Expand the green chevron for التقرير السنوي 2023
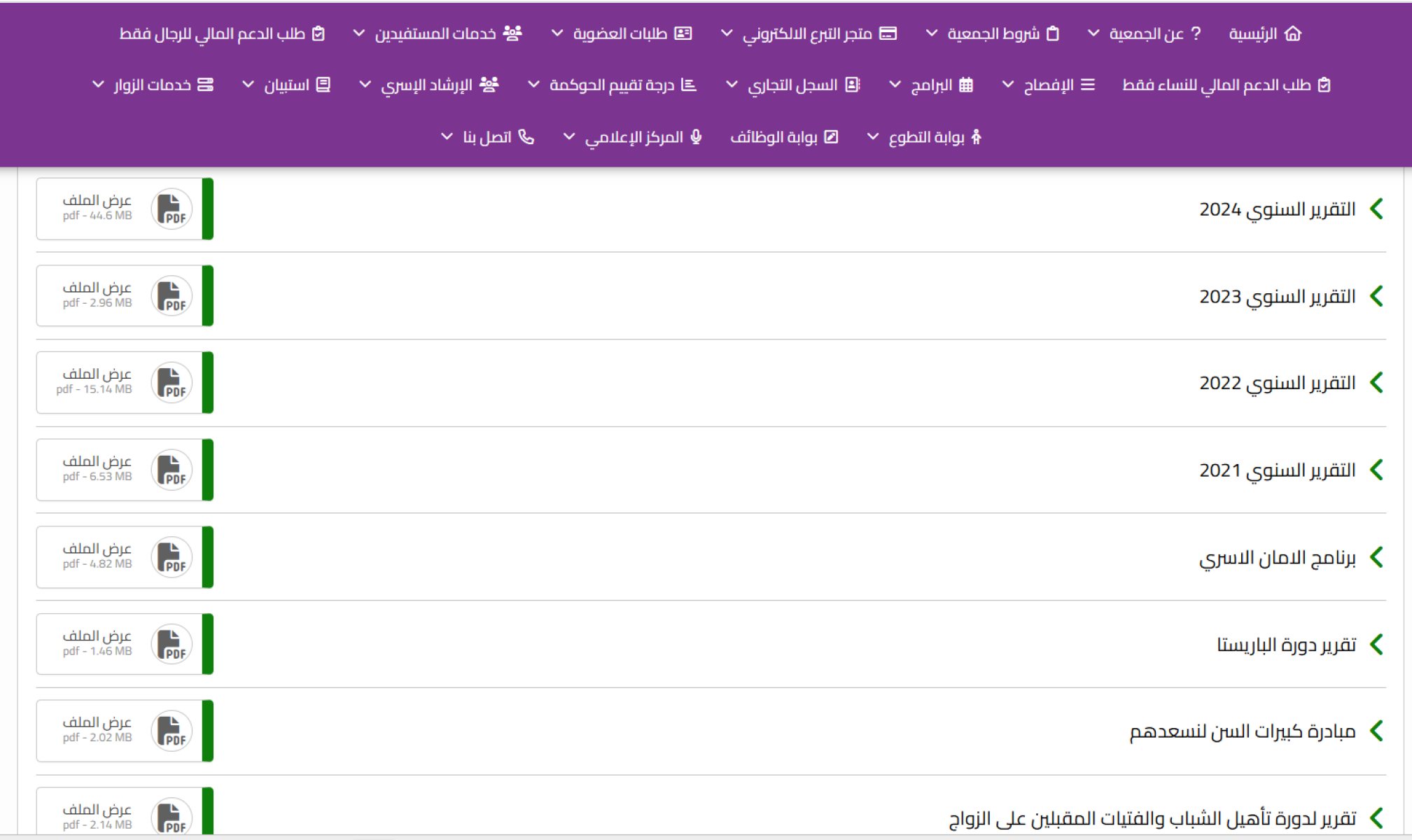The height and width of the screenshot is (840, 1412). pyautogui.click(x=1376, y=296)
